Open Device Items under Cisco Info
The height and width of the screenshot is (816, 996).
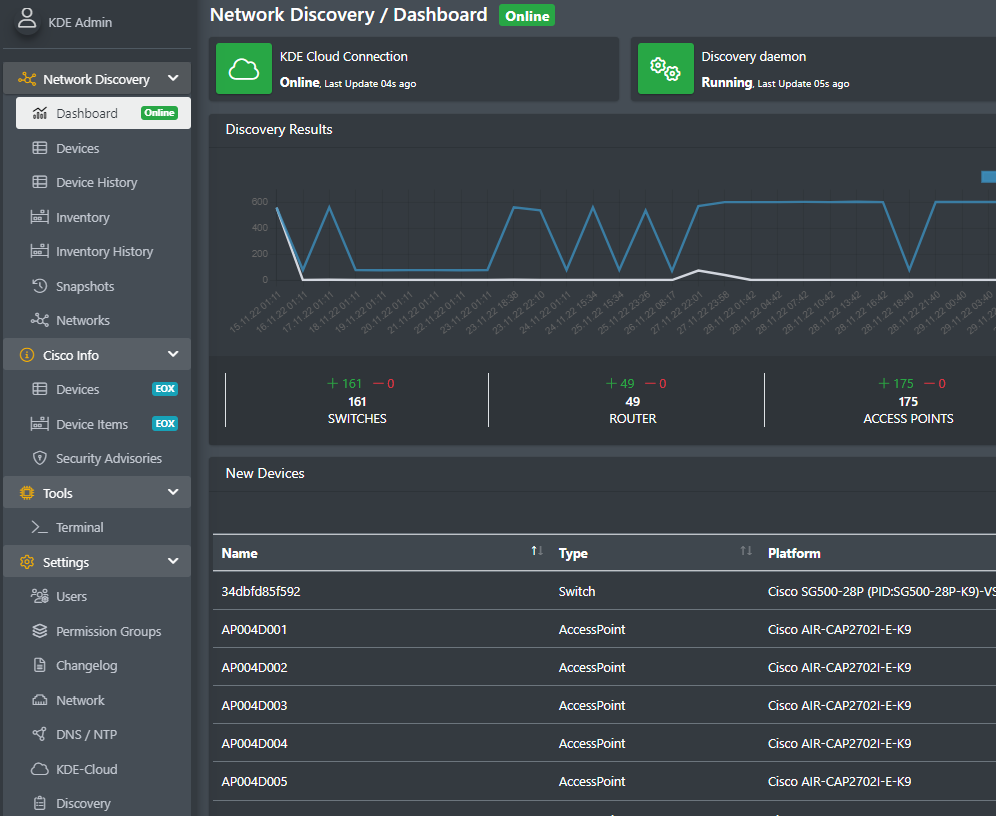[x=103, y=424]
